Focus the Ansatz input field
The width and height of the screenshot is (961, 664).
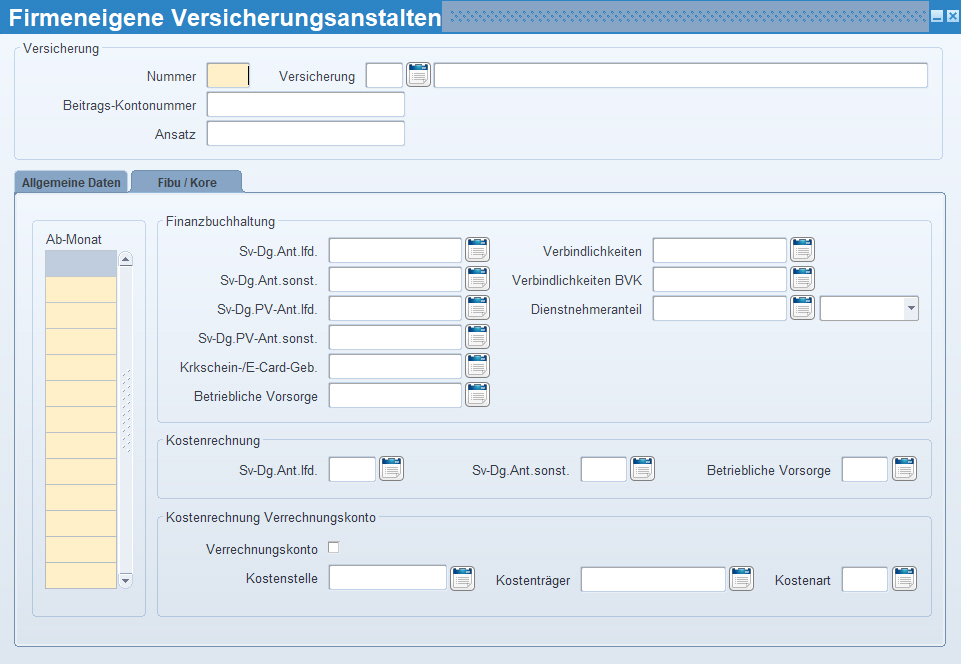305,134
